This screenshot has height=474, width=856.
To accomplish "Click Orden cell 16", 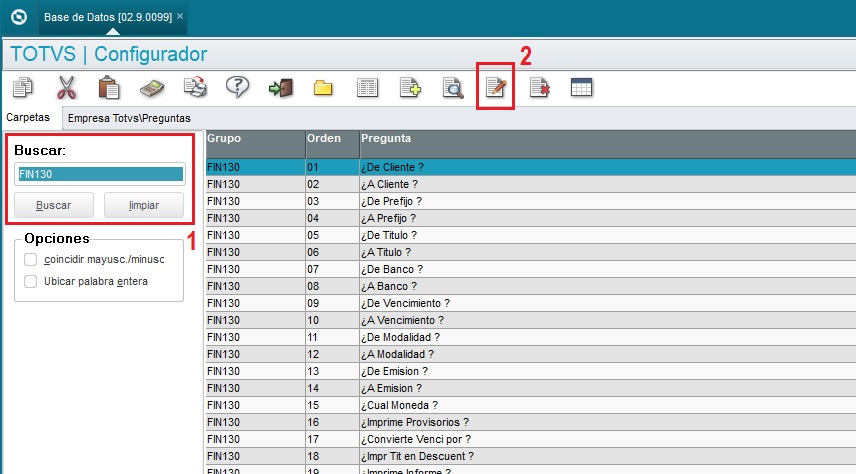I will pyautogui.click(x=332, y=422).
